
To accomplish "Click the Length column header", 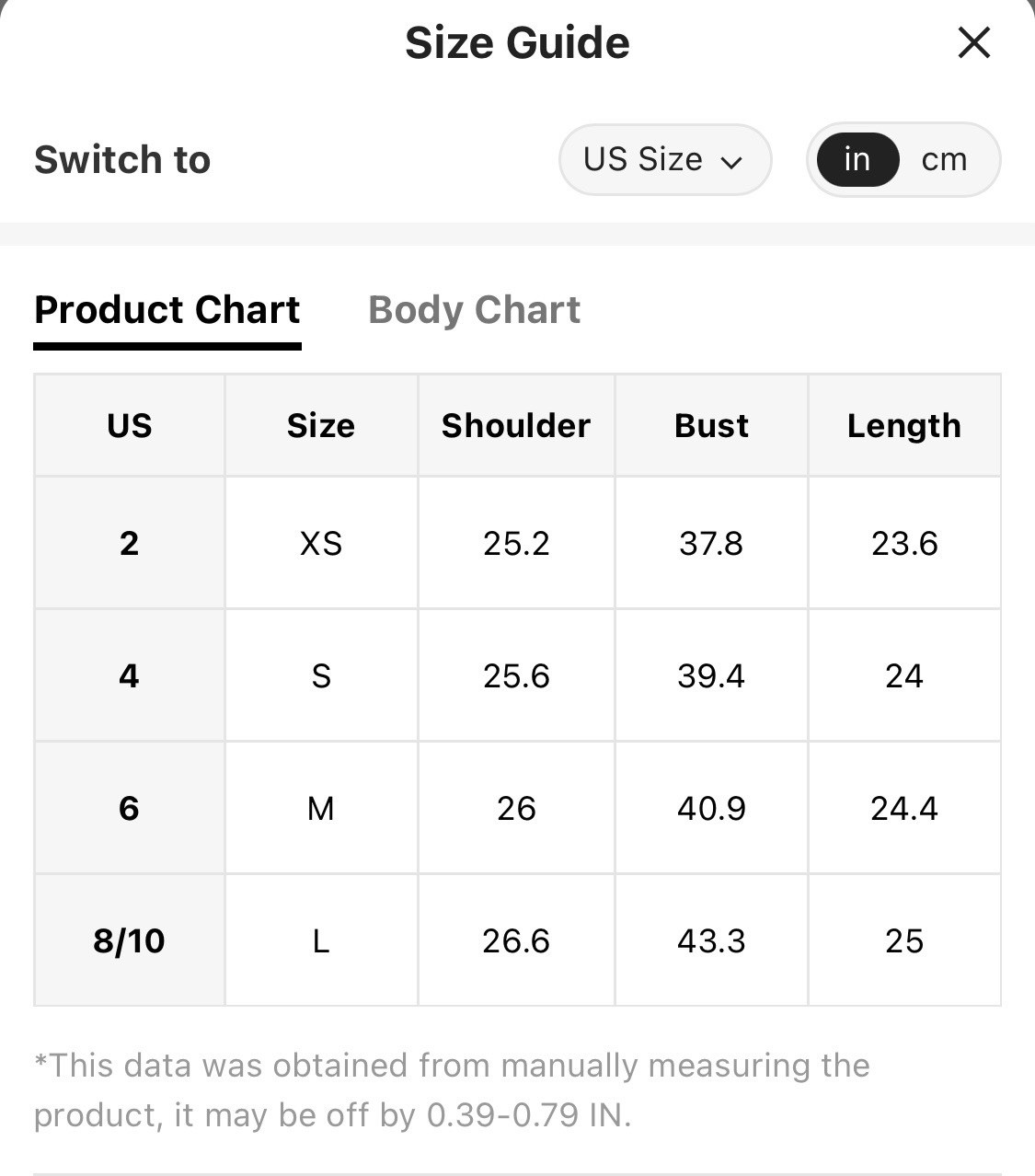I will [x=904, y=425].
